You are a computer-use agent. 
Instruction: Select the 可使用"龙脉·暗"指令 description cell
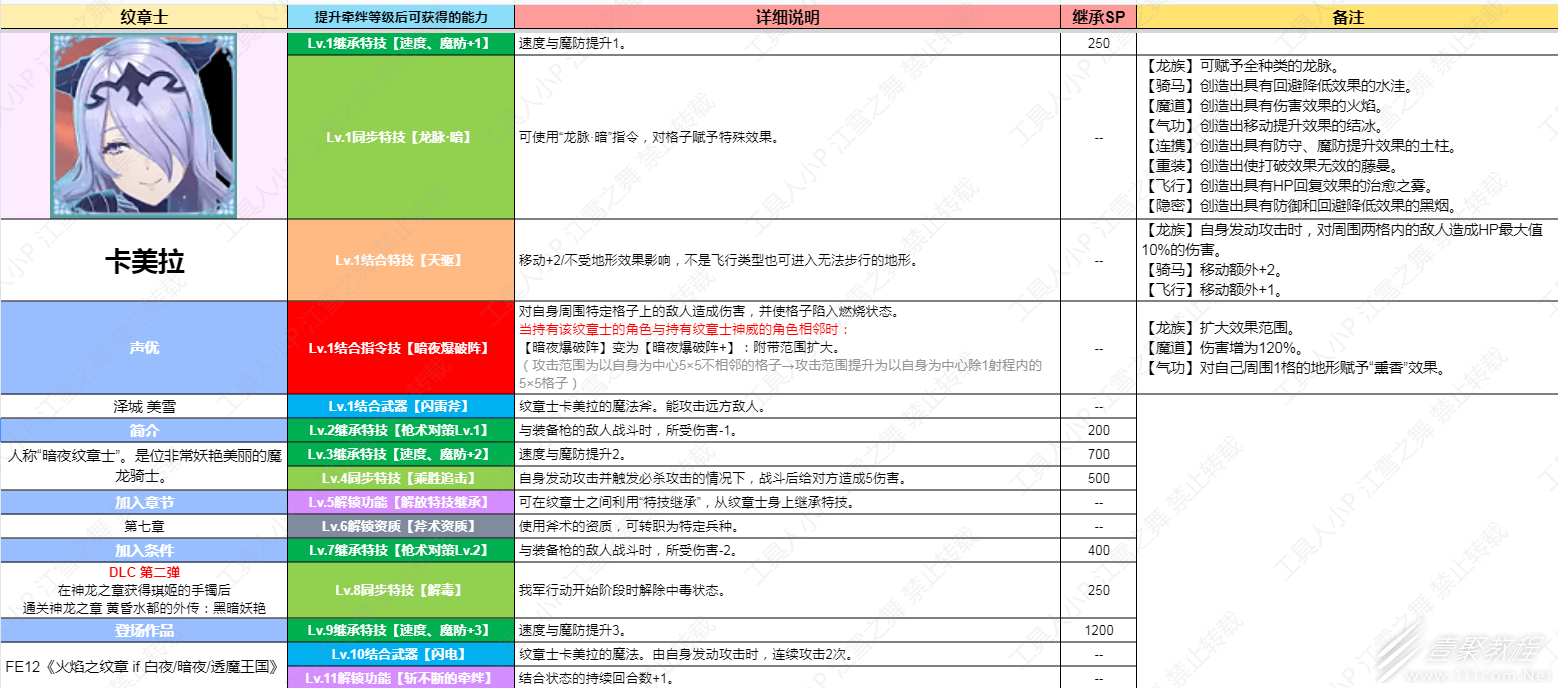coord(787,137)
